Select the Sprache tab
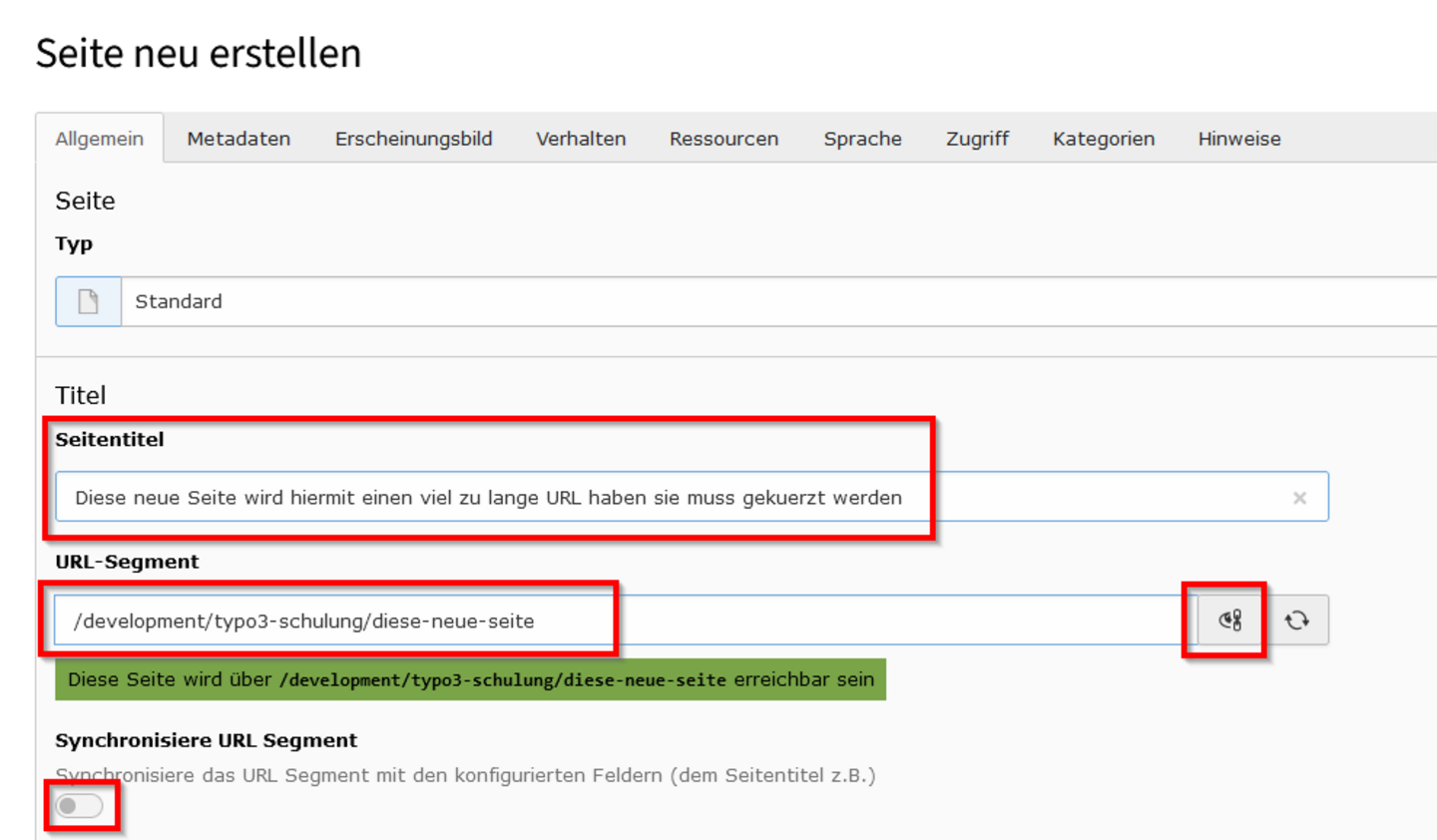The image size is (1437, 840). 862,139
